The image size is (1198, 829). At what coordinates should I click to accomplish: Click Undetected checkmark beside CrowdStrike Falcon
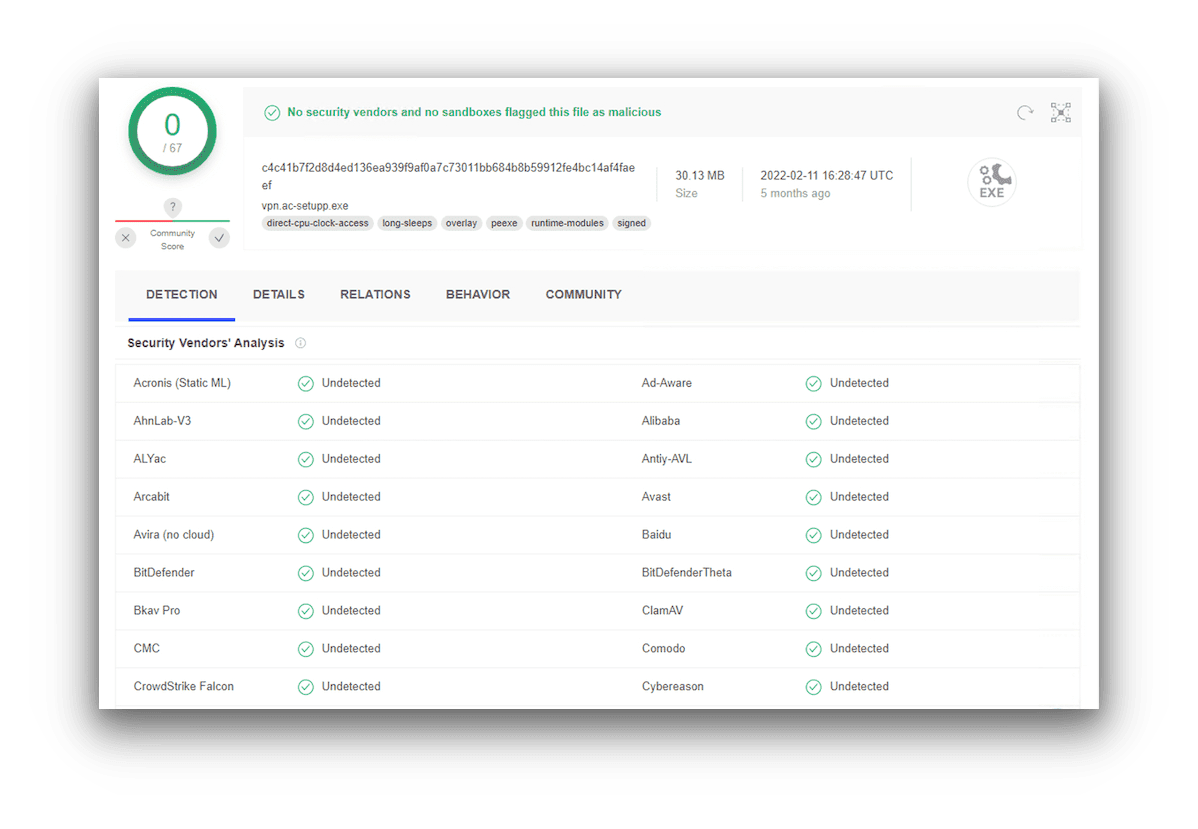pyautogui.click(x=305, y=686)
